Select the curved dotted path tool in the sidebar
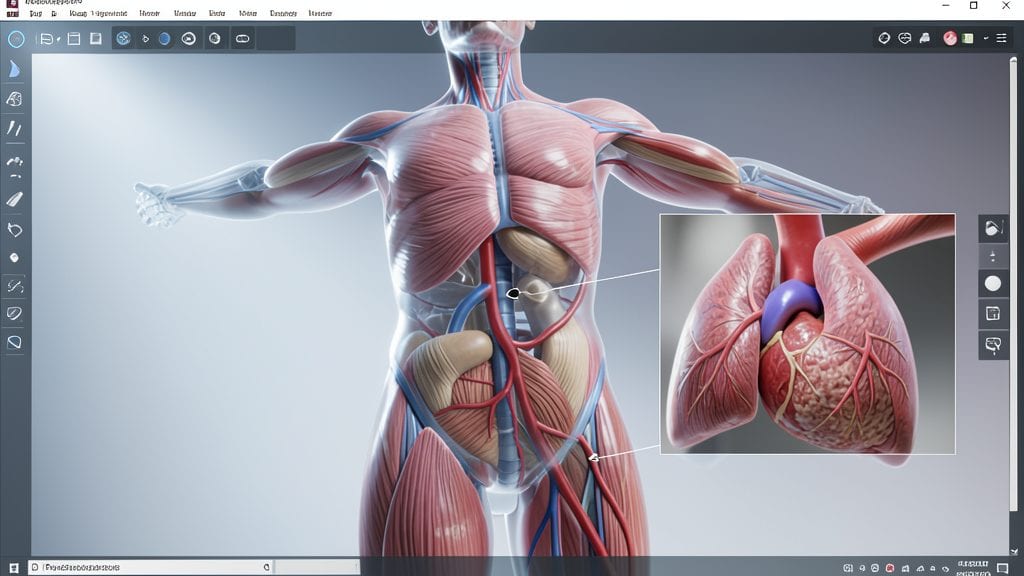Viewport: 1024px width, 576px height. coord(14,161)
